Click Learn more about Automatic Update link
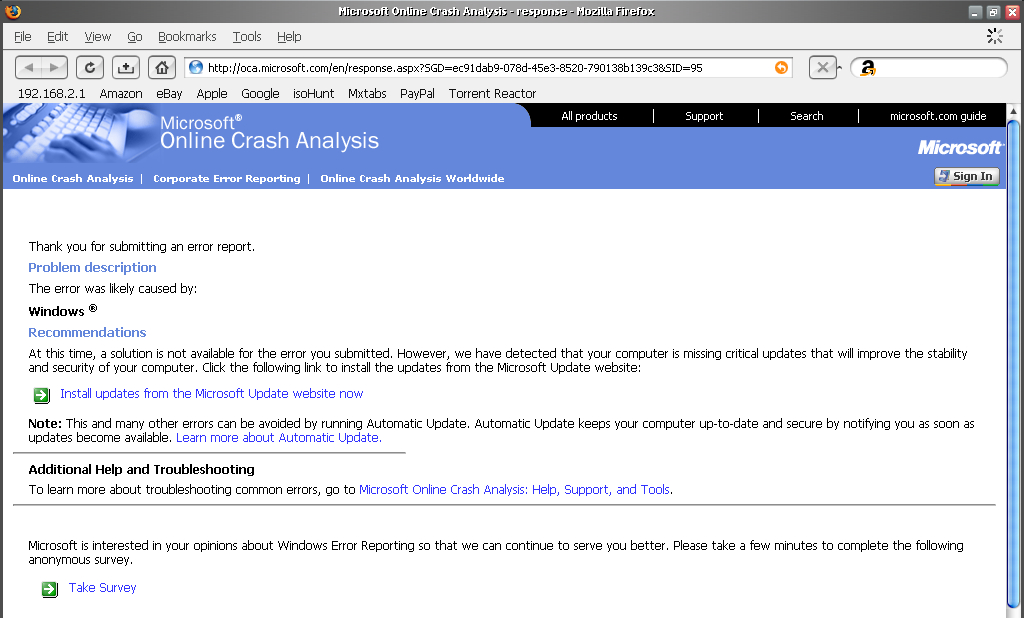Image resolution: width=1024 pixels, height=618 pixels. point(279,438)
